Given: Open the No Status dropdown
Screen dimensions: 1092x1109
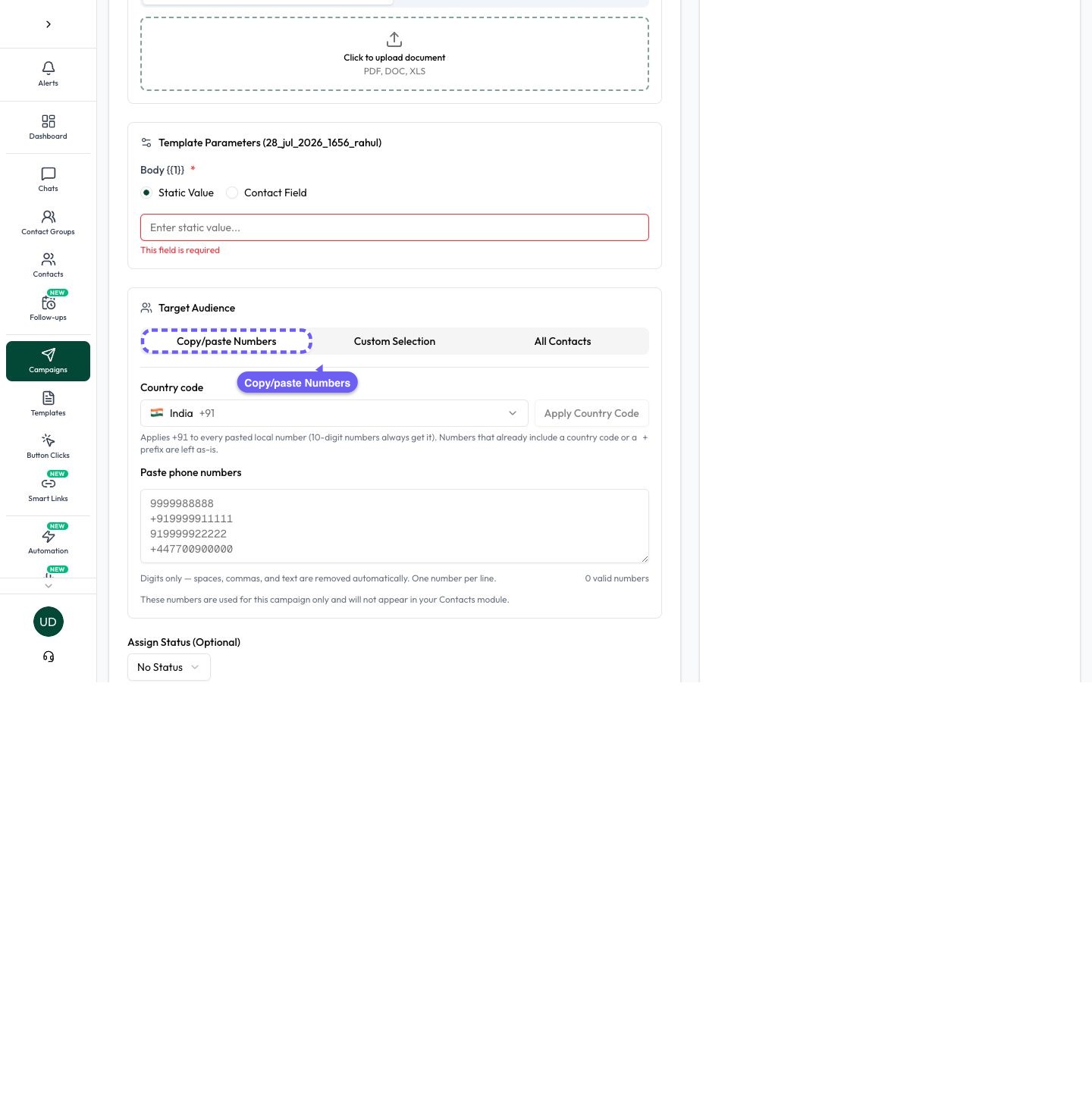Looking at the screenshot, I should click(169, 667).
